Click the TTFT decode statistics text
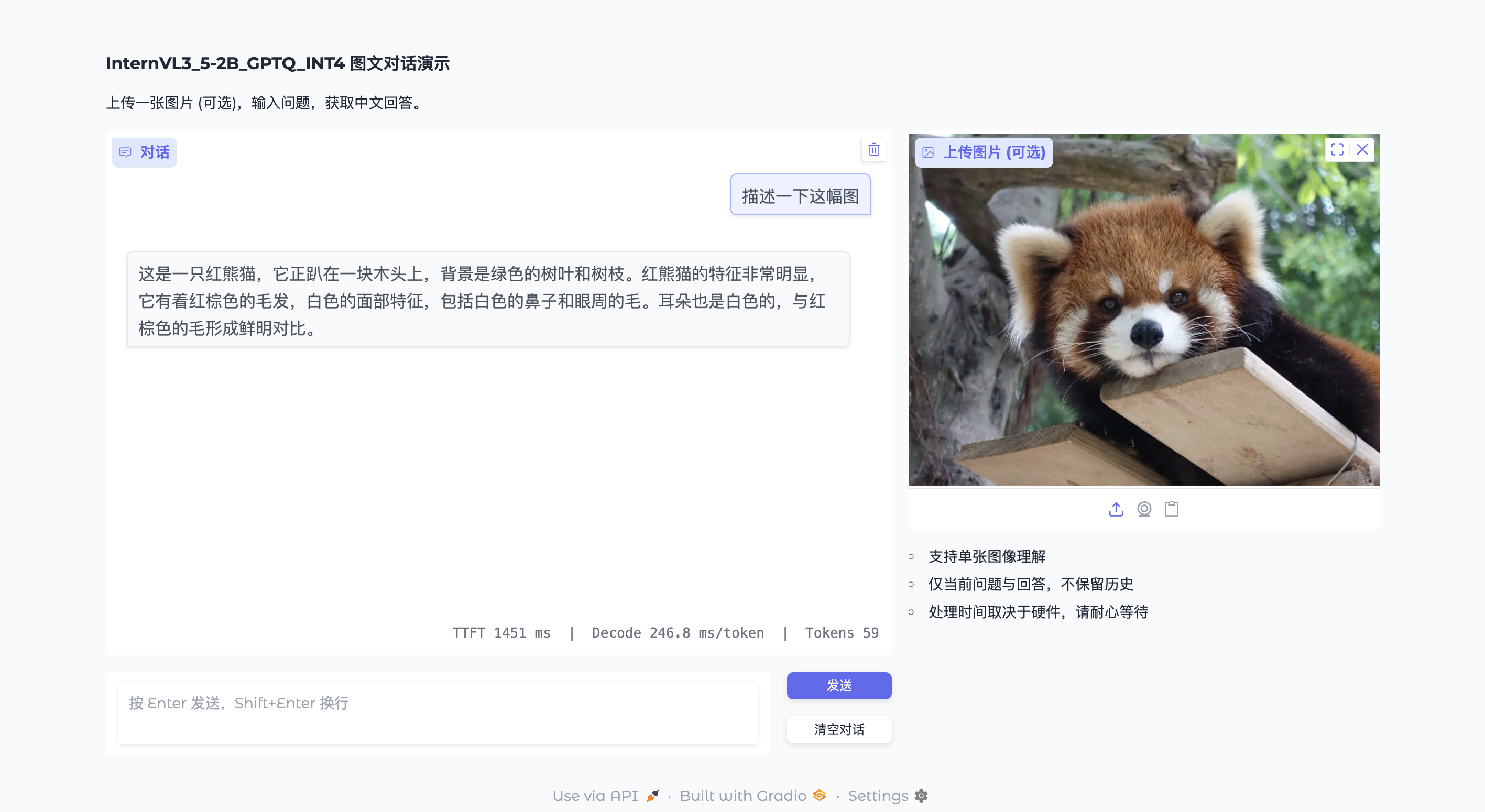 click(x=665, y=633)
